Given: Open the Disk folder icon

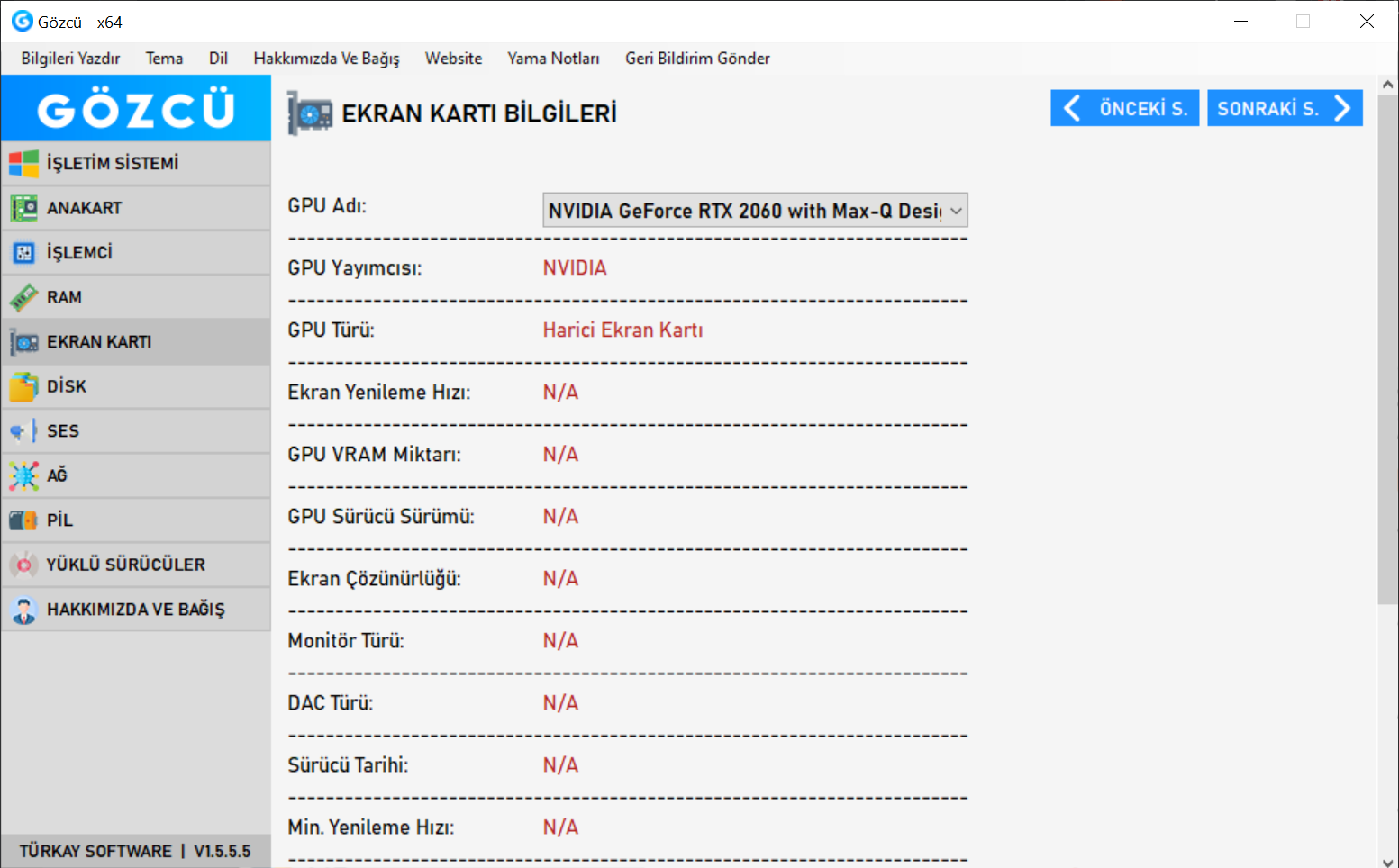Looking at the screenshot, I should [23, 387].
